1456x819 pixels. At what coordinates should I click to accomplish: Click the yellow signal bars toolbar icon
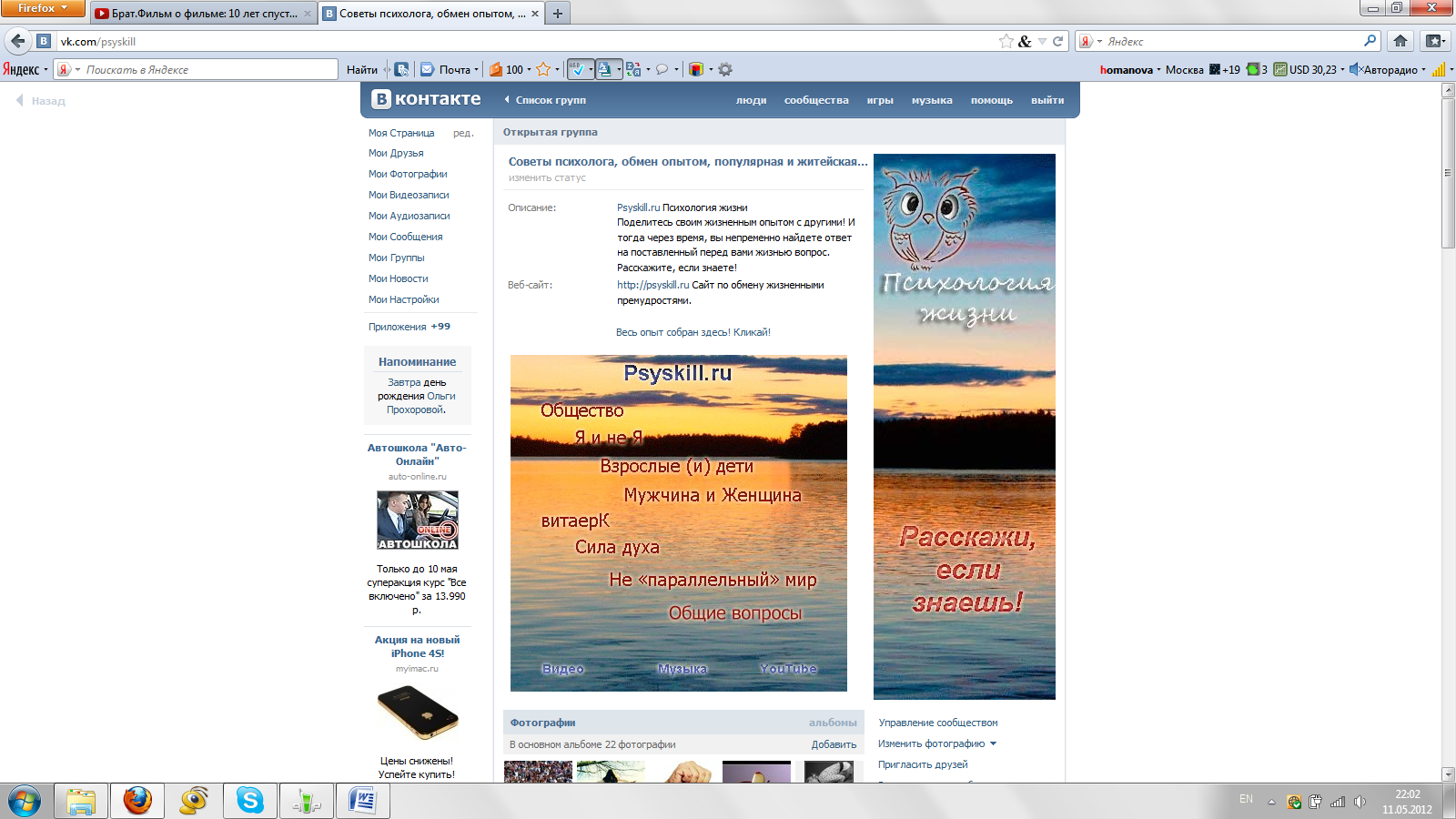(x=1439, y=69)
